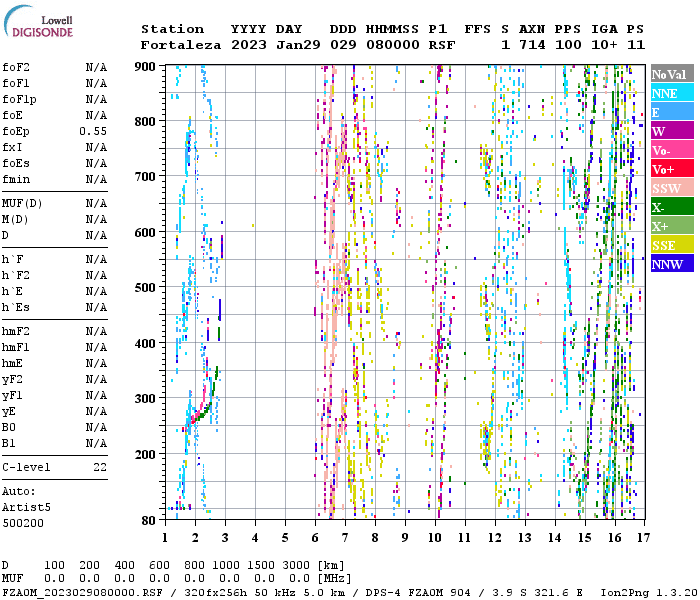The width and height of the screenshot is (700, 600).
Task: Click the MUF(D) parameter label
Action: pos(22,204)
